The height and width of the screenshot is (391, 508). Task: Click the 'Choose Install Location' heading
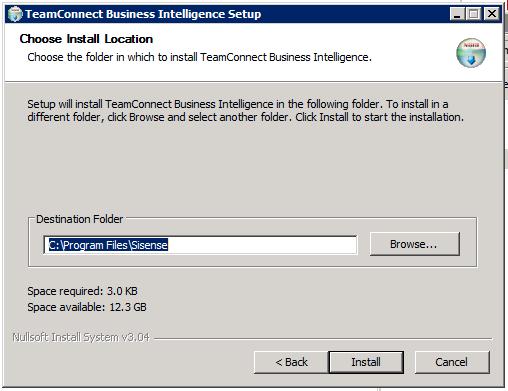(86, 39)
